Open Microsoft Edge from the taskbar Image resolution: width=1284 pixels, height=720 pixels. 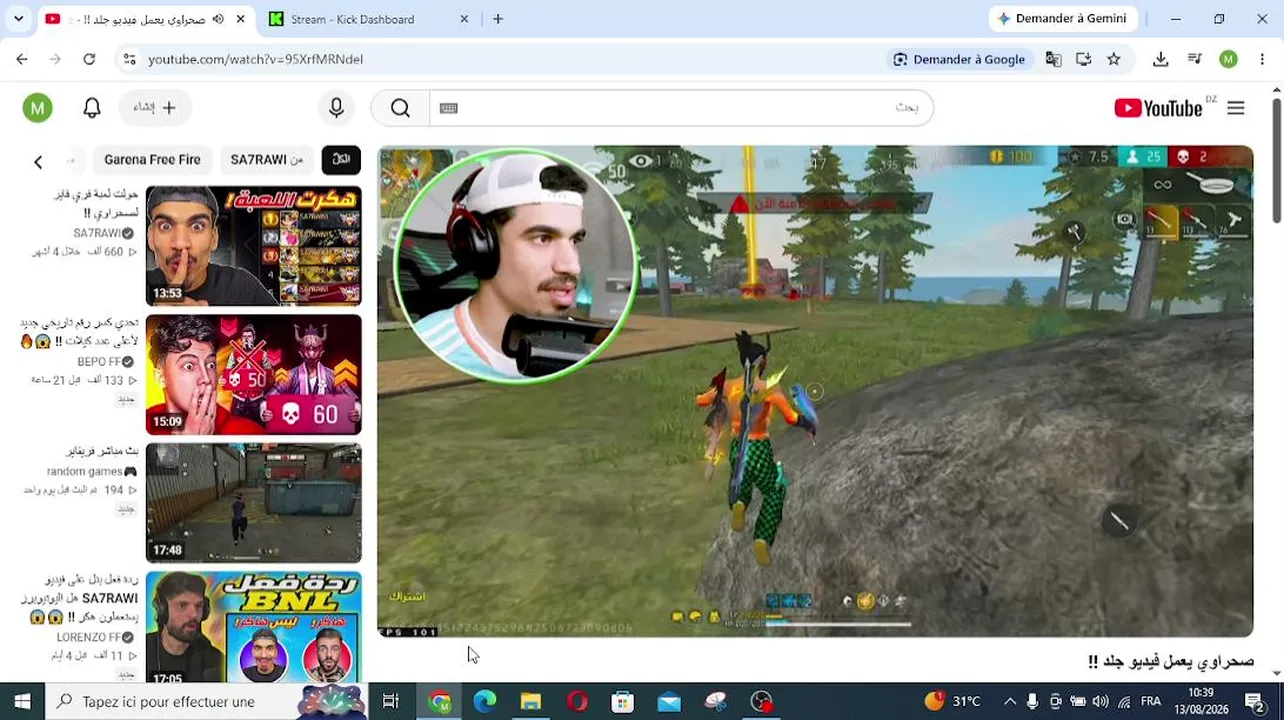pyautogui.click(x=485, y=701)
